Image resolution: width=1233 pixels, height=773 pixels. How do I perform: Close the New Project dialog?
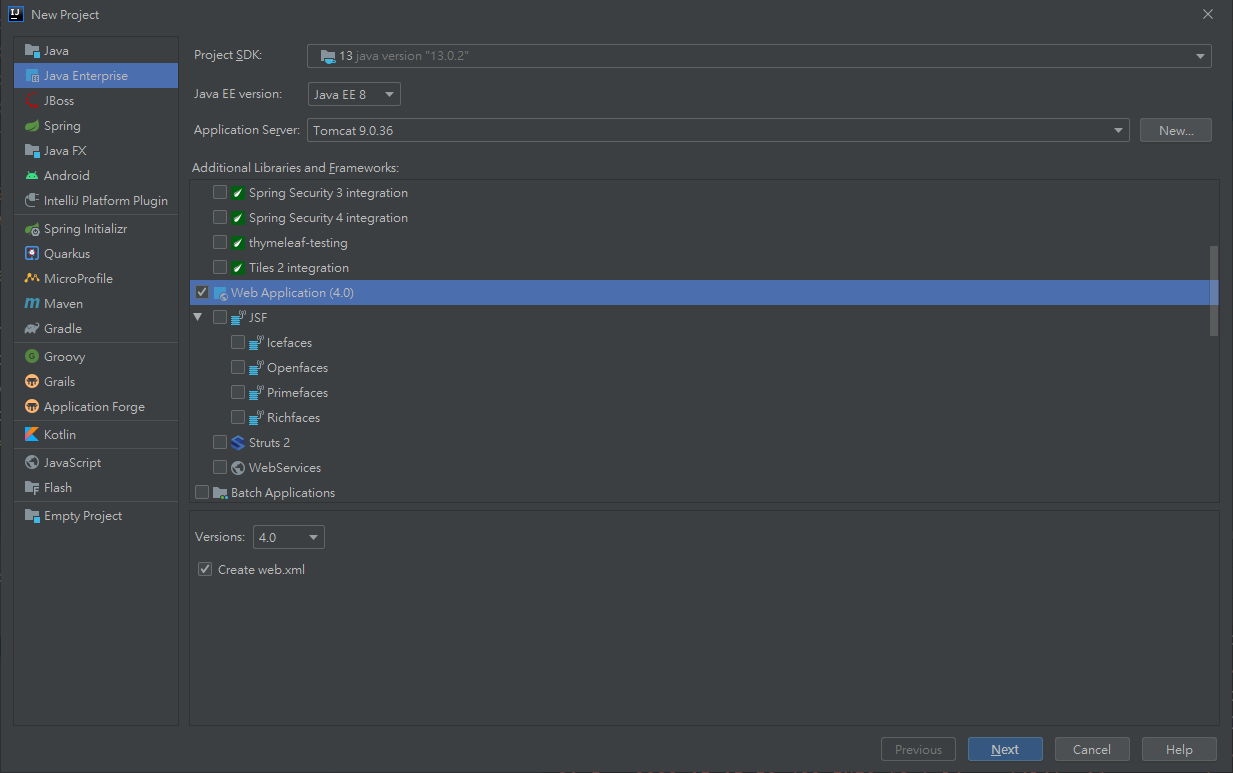click(x=1208, y=14)
